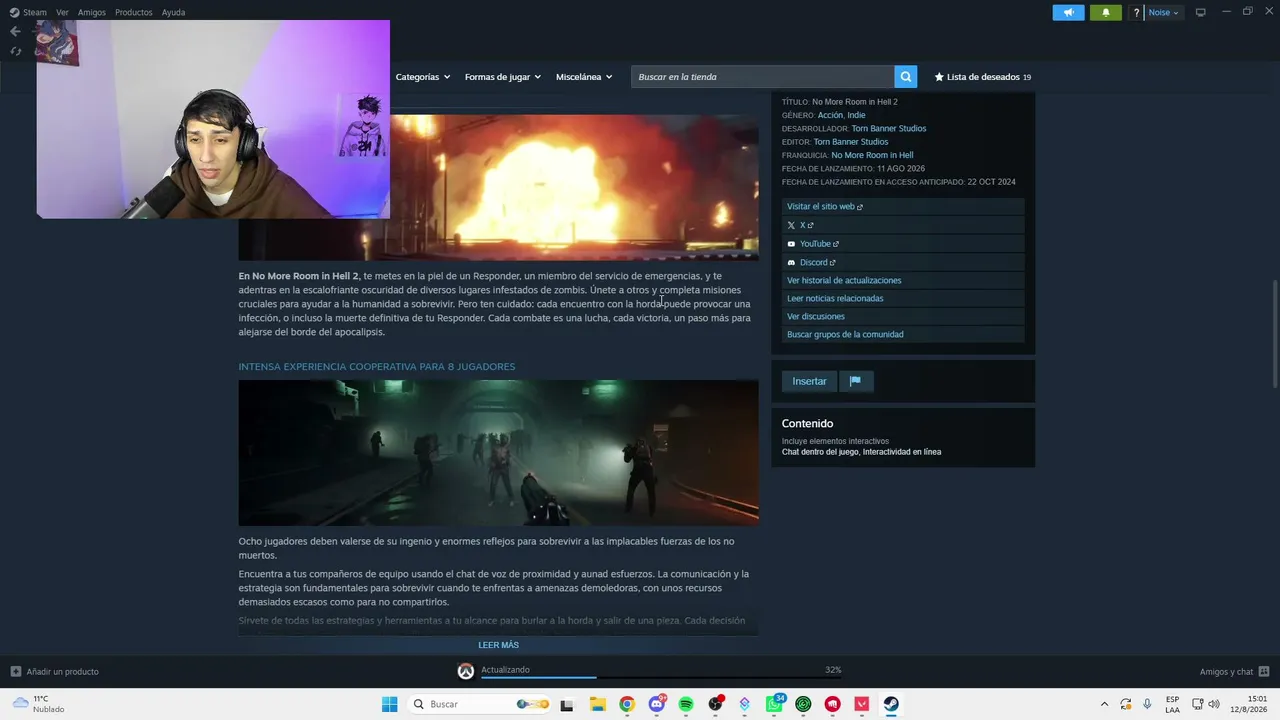The height and width of the screenshot is (720, 1280).
Task: Visit the game's website link
Action: click(903, 207)
